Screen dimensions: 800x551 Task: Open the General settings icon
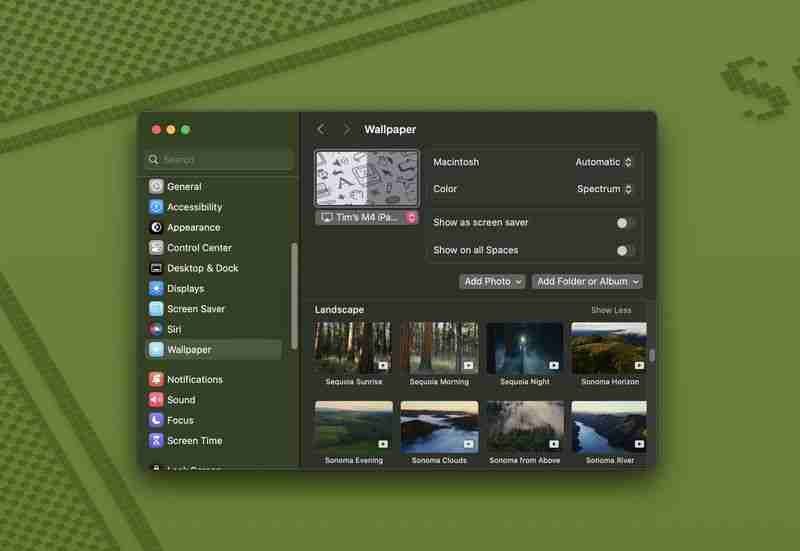156,186
